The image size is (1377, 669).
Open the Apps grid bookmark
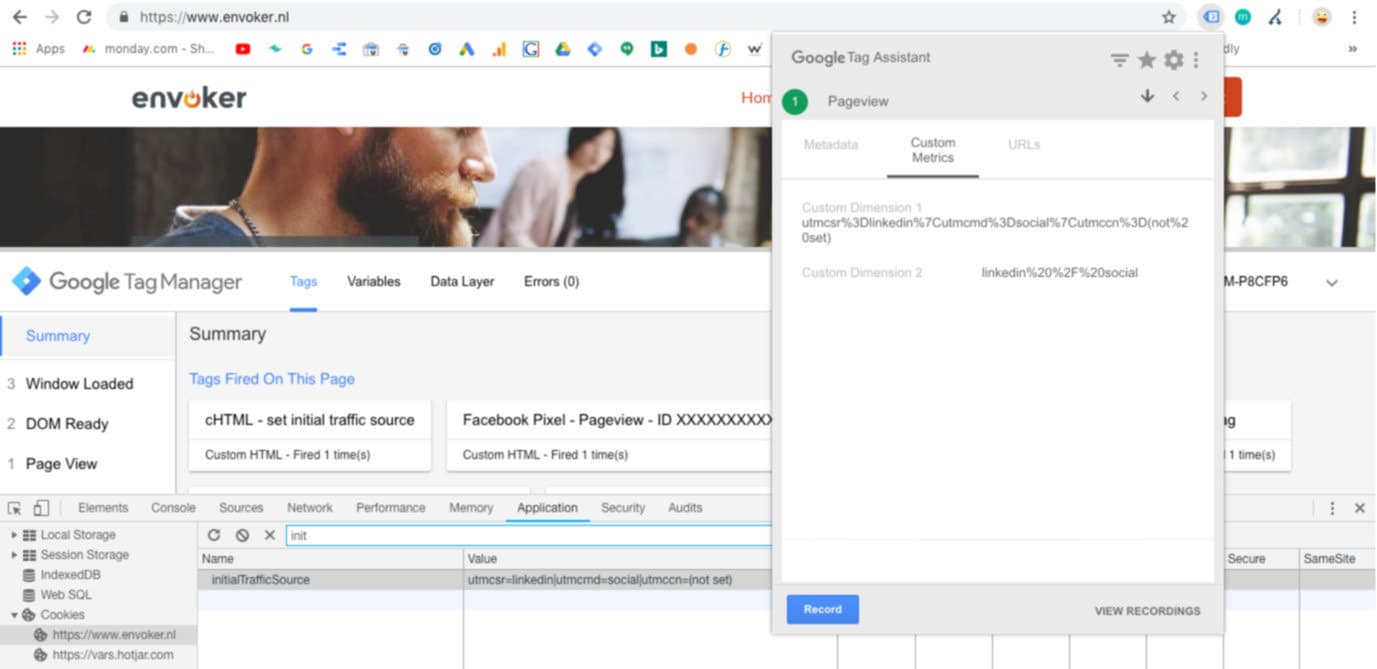[x=38, y=48]
